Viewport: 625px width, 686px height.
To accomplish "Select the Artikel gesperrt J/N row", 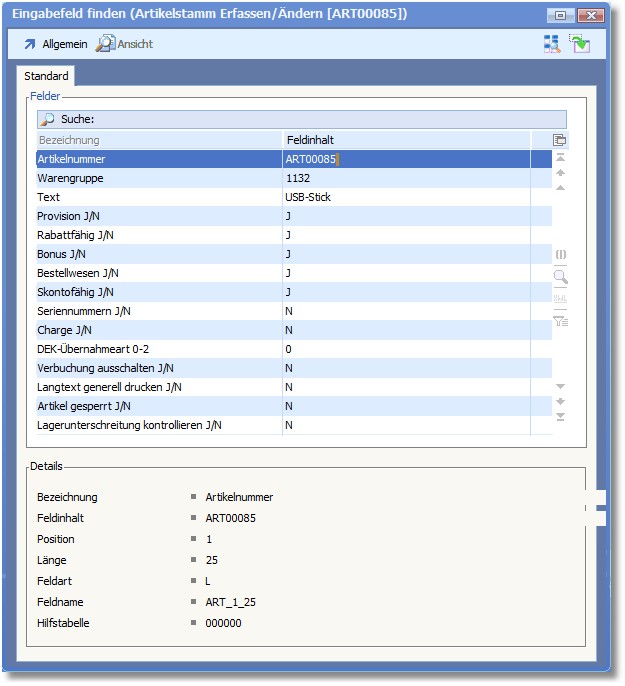I will click(160, 406).
